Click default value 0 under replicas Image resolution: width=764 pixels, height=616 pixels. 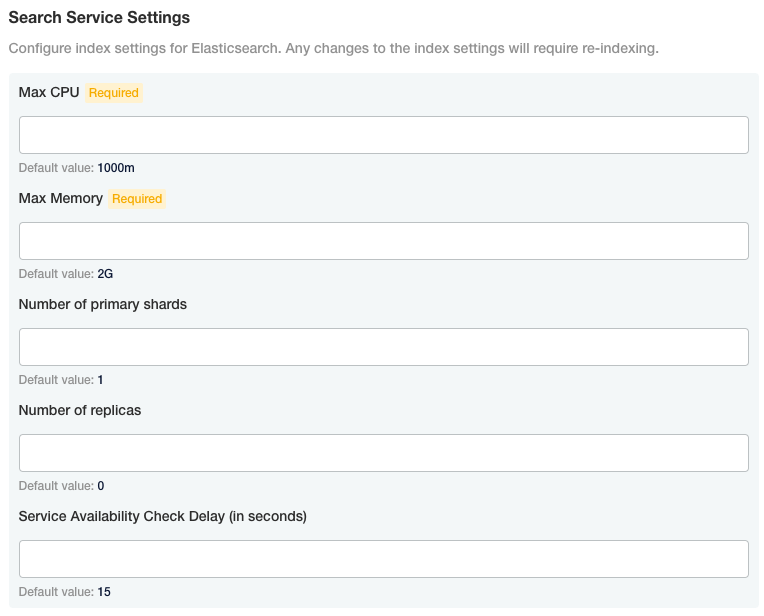pyautogui.click(x=101, y=486)
